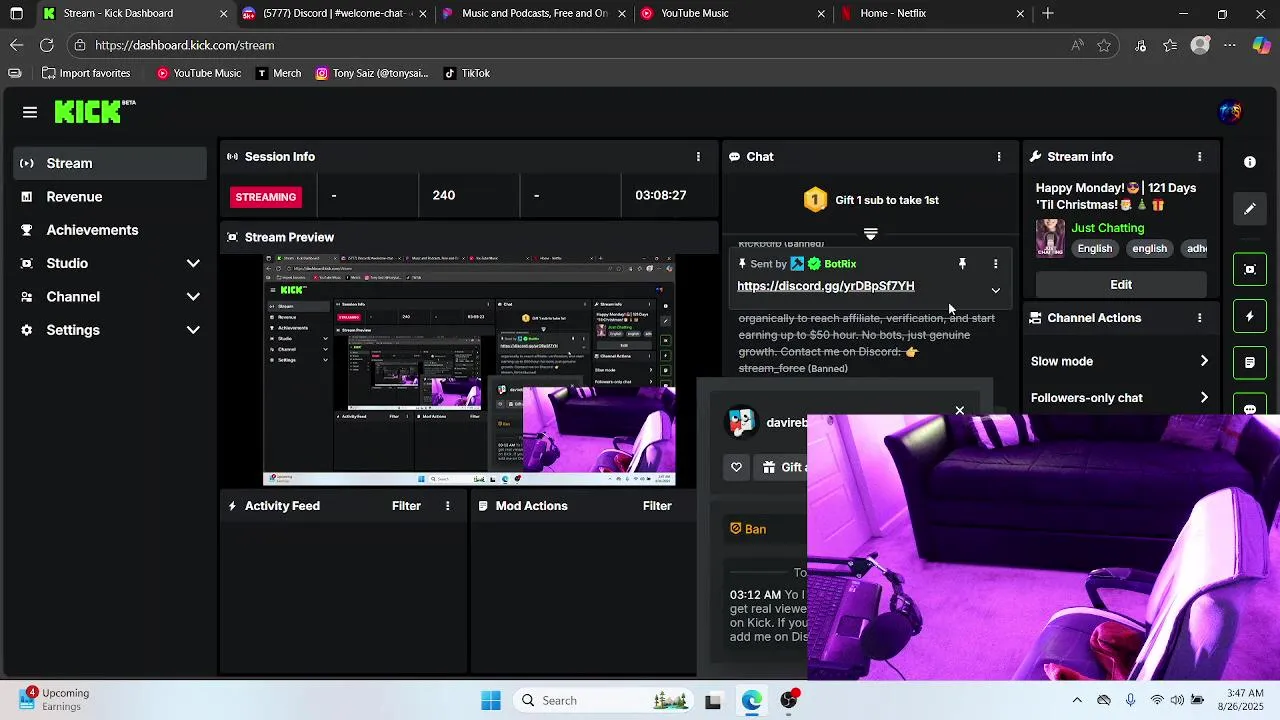Open Upcoming Earnings taskbar widget
Viewport: 1280px width, 720px height.
[55, 700]
